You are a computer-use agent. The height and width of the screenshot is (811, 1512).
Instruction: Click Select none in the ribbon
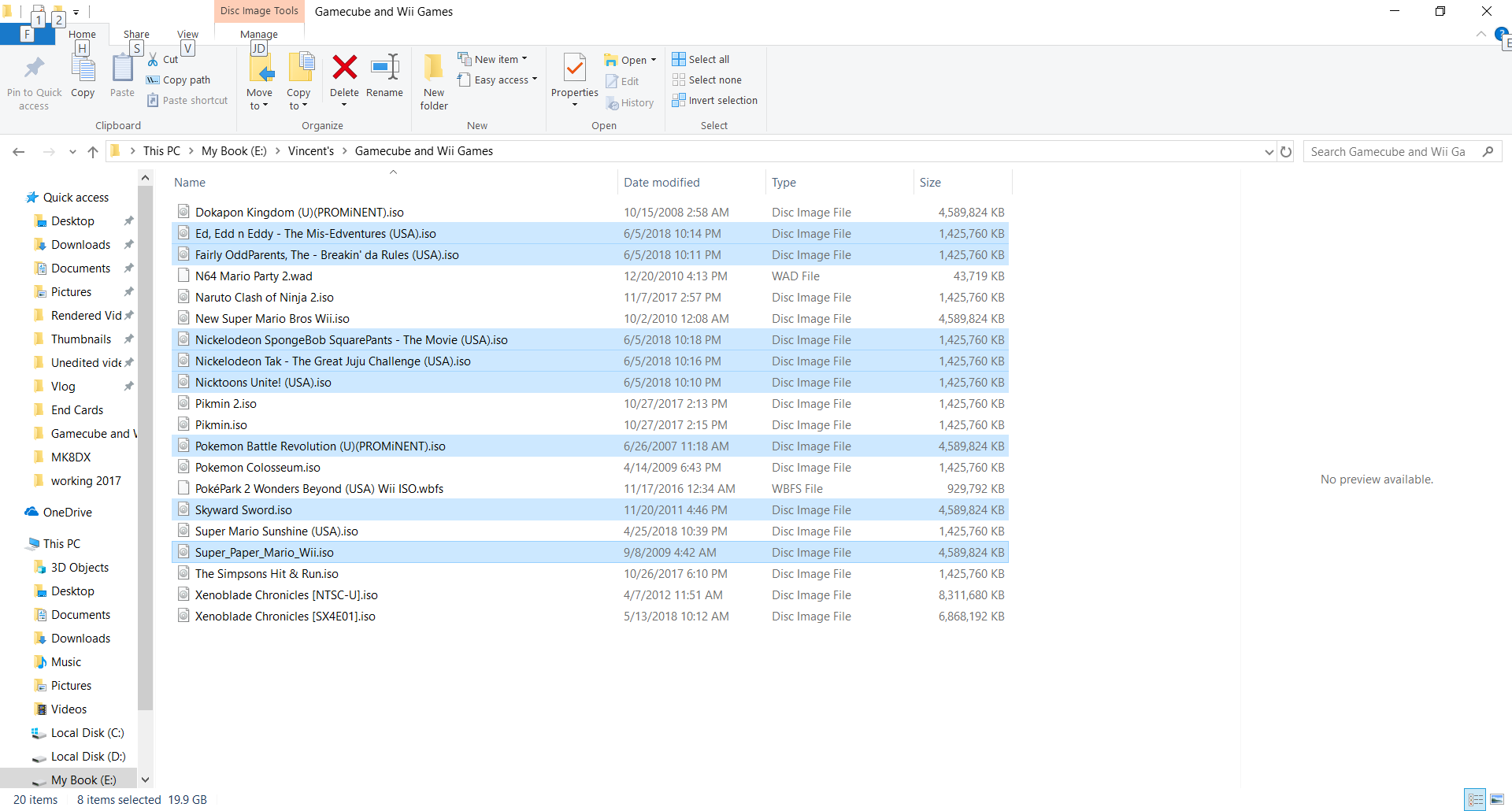pyautogui.click(x=707, y=80)
